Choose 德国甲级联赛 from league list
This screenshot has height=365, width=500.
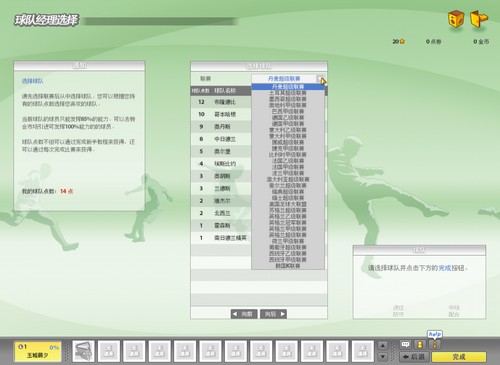288,124
